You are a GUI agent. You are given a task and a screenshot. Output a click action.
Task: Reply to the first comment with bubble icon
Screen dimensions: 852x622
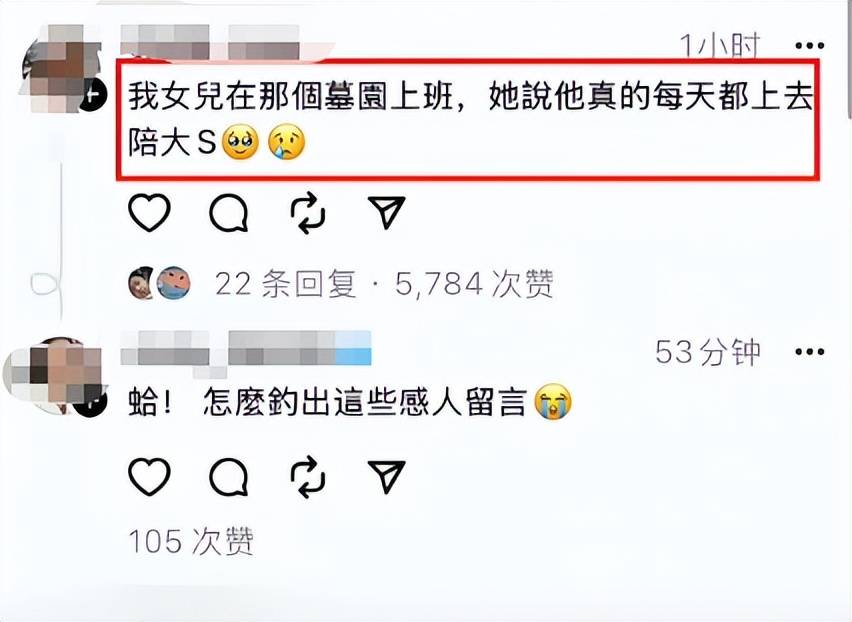229,212
